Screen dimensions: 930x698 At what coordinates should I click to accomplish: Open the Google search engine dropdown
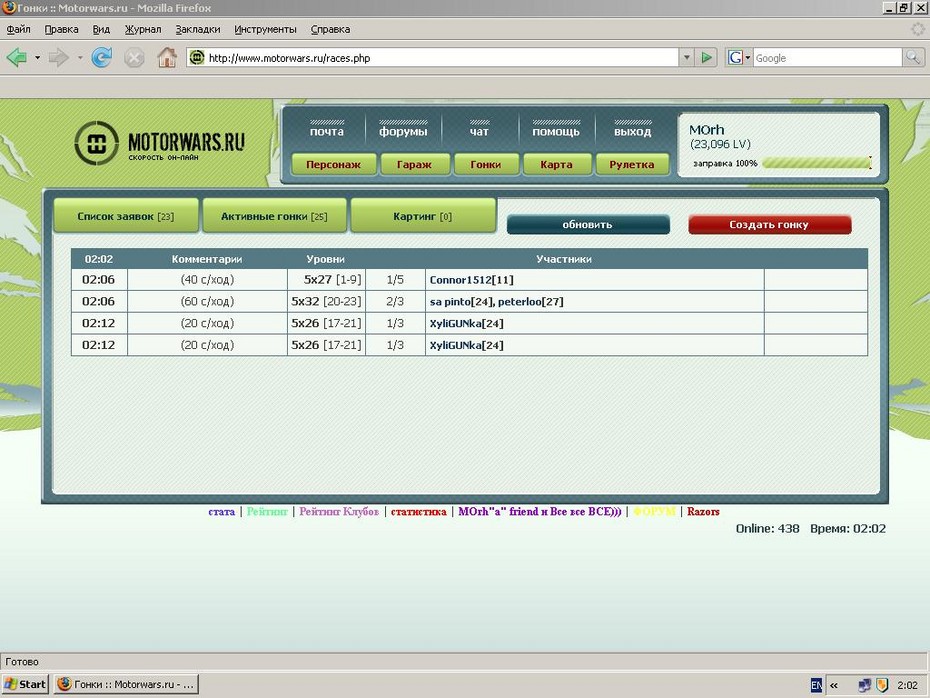point(739,58)
